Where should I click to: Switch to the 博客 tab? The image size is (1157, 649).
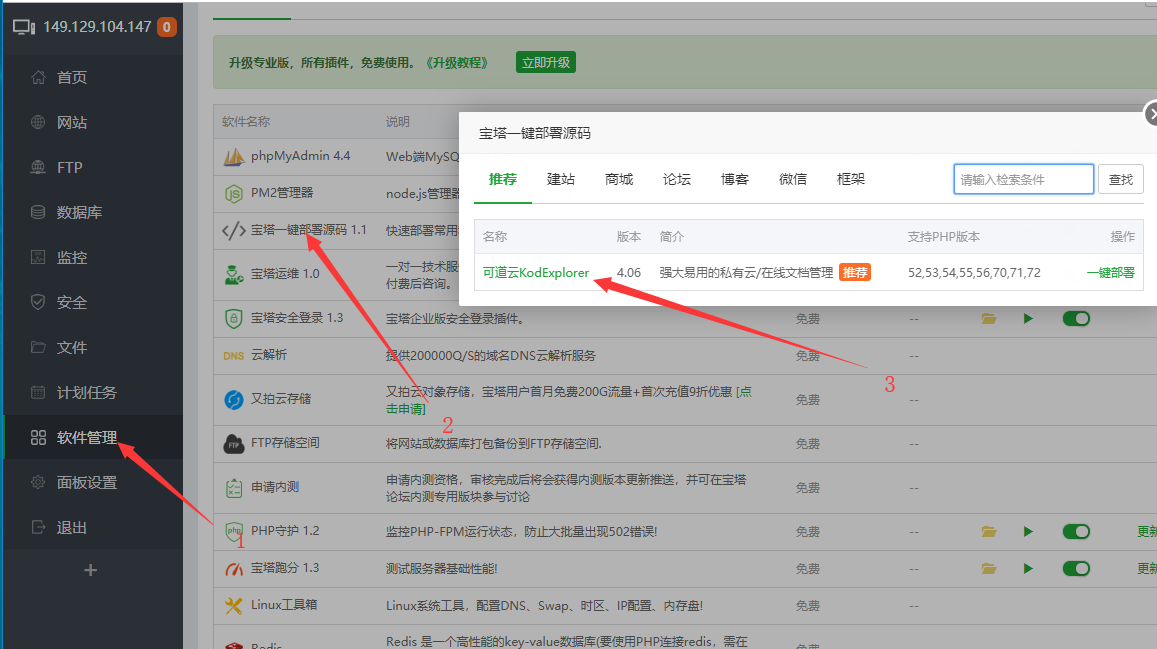735,179
